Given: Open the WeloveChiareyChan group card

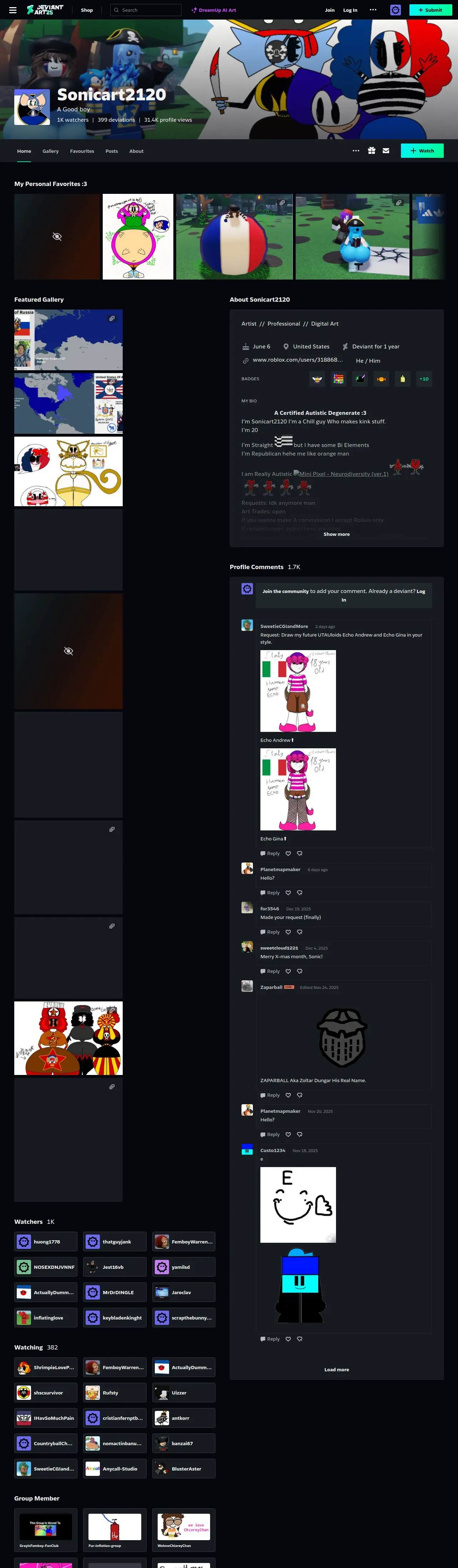Looking at the screenshot, I should pos(184,1530).
